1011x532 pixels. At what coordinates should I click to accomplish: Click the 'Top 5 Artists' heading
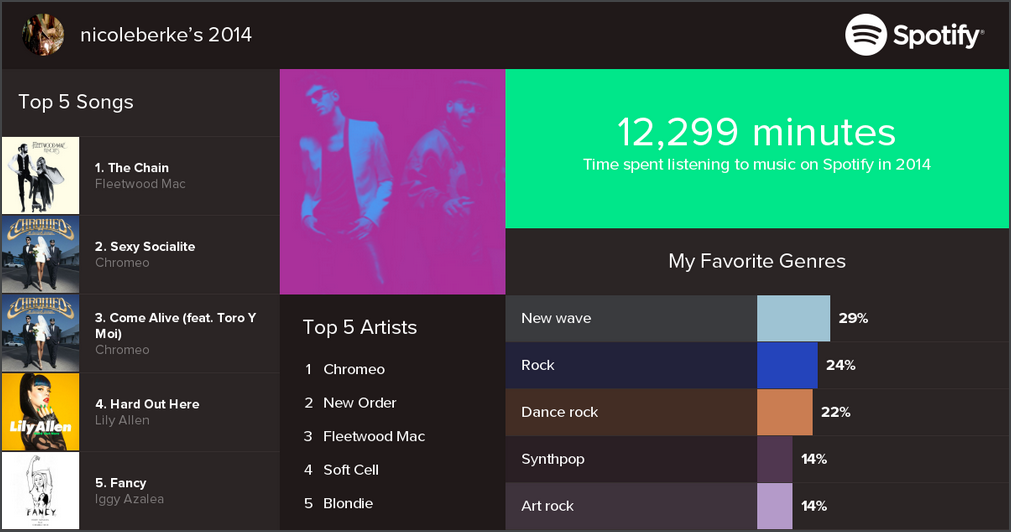(x=360, y=328)
